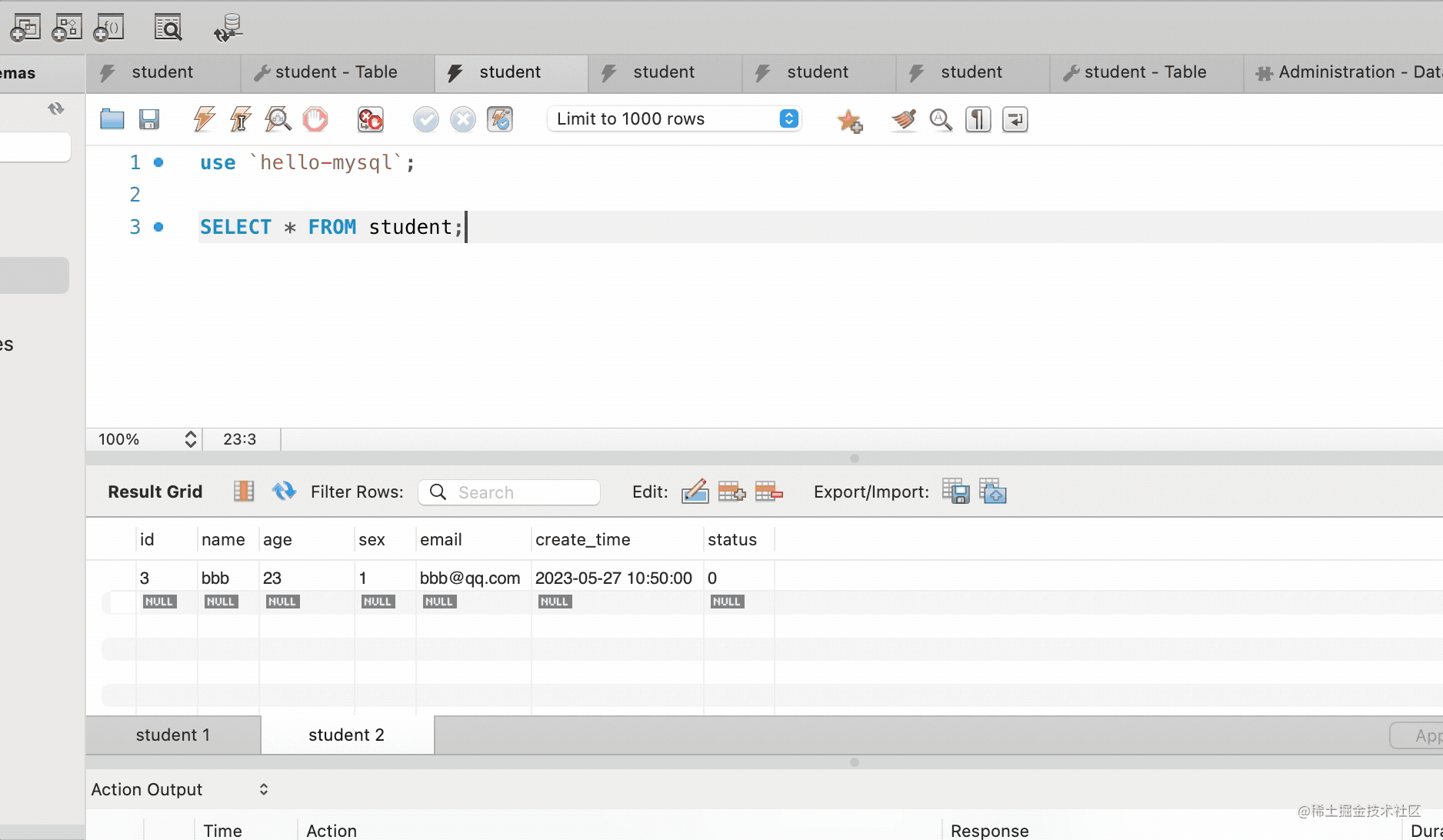The height and width of the screenshot is (840, 1443).
Task: Save the script with the floppy disk icon
Action: pyautogui.click(x=149, y=119)
